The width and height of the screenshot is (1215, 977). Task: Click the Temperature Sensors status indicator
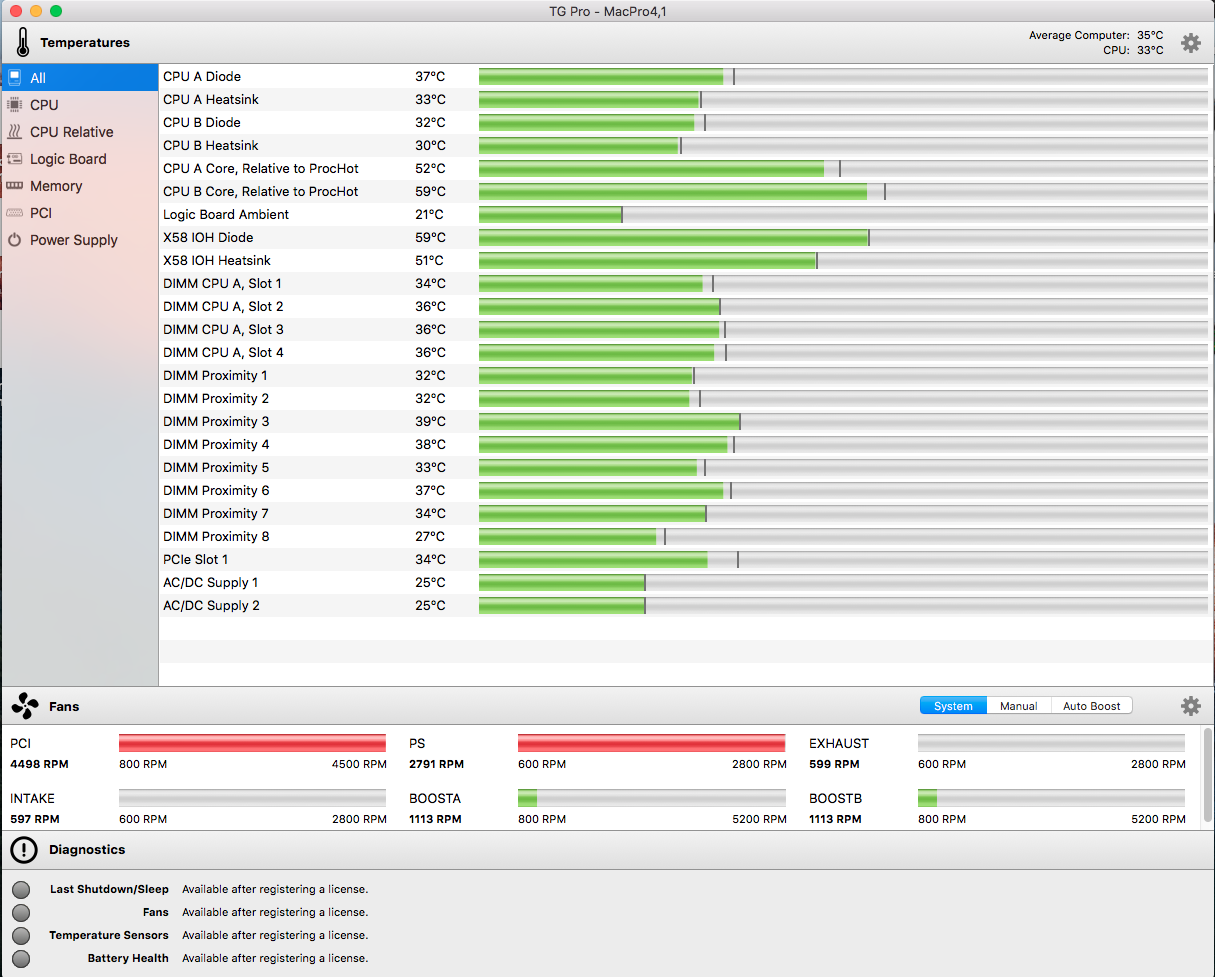tap(21, 936)
